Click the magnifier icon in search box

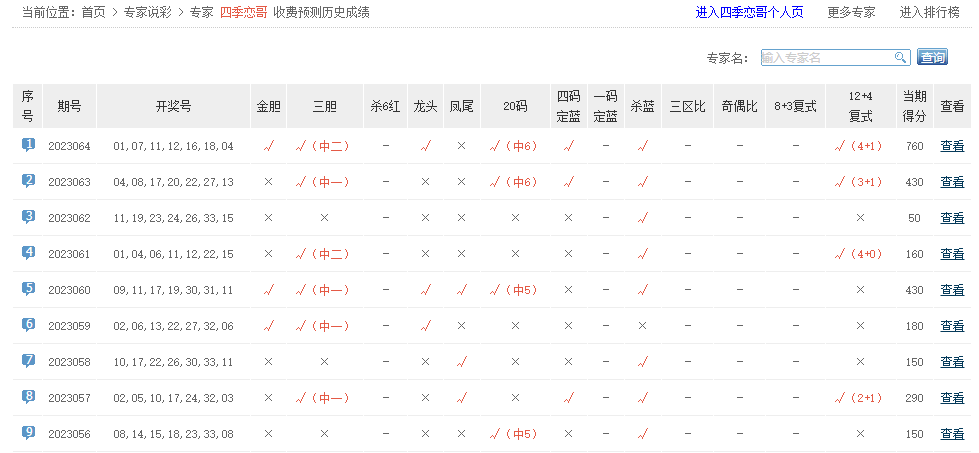[901, 58]
